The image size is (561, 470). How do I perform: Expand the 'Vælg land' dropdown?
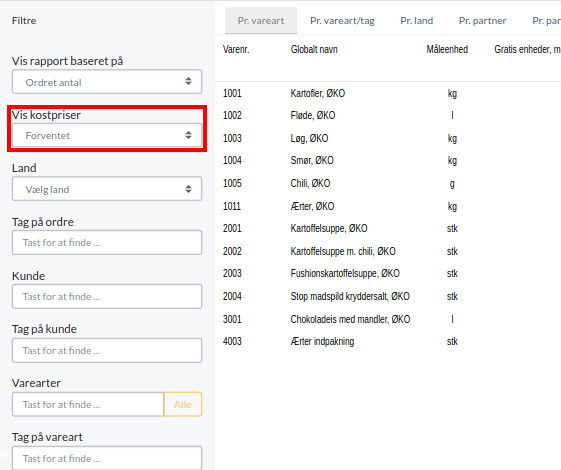[x=107, y=189]
